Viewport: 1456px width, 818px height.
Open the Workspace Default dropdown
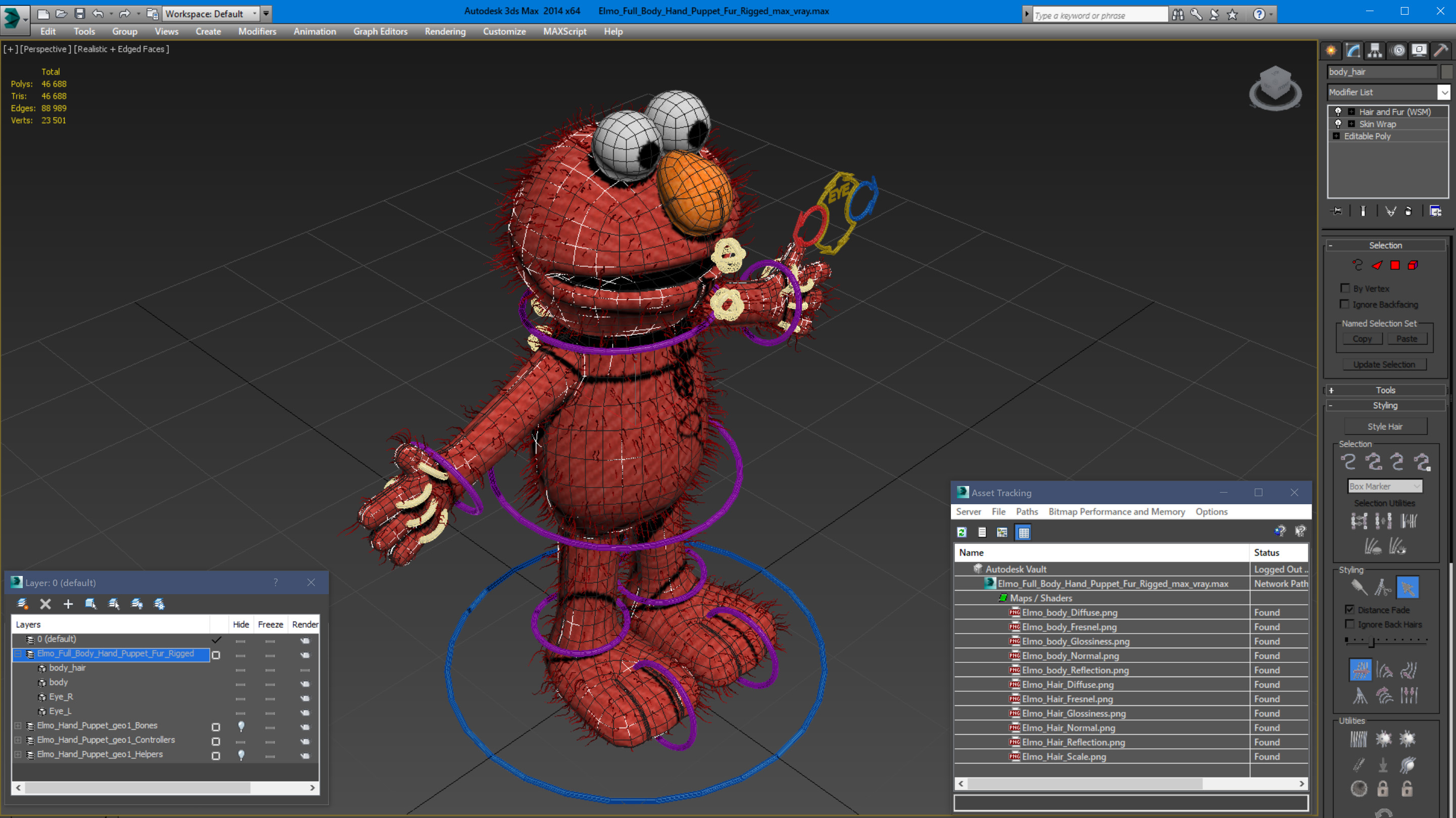coord(210,14)
